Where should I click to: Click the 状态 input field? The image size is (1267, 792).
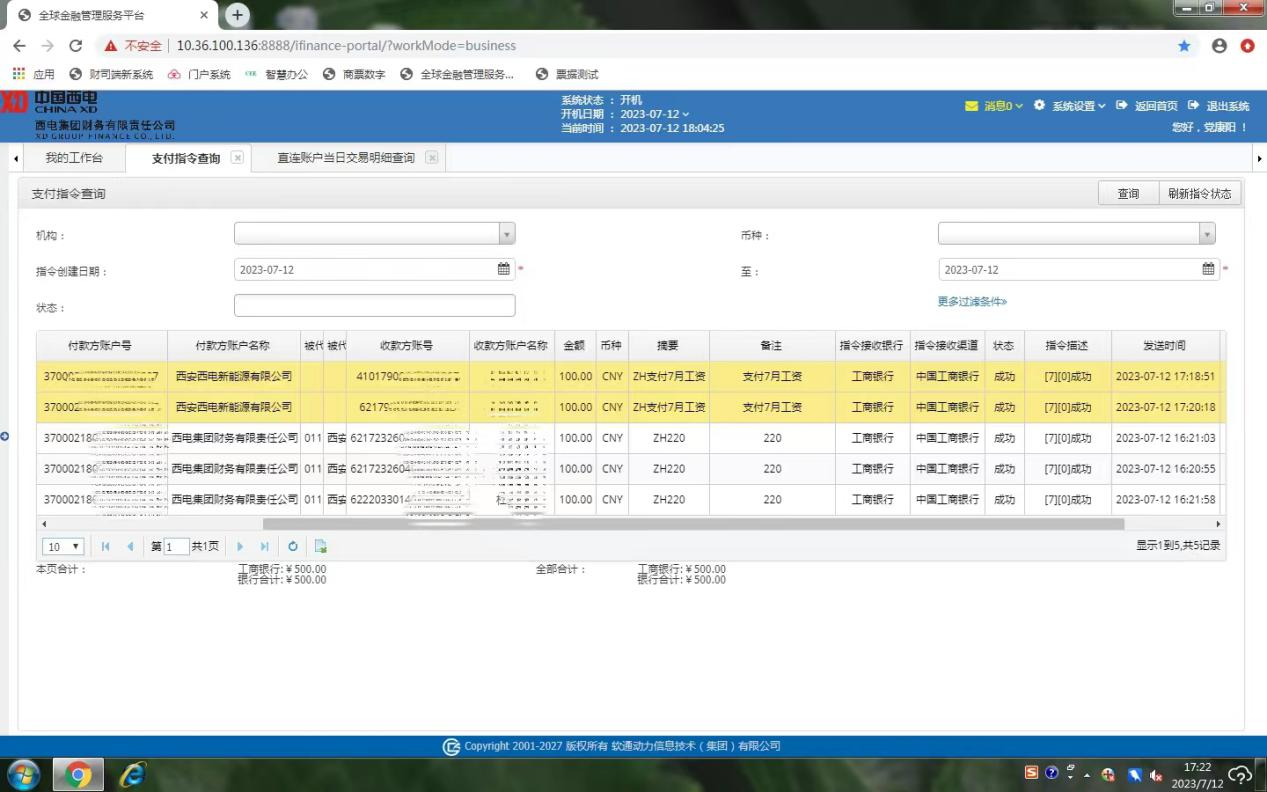pos(374,306)
